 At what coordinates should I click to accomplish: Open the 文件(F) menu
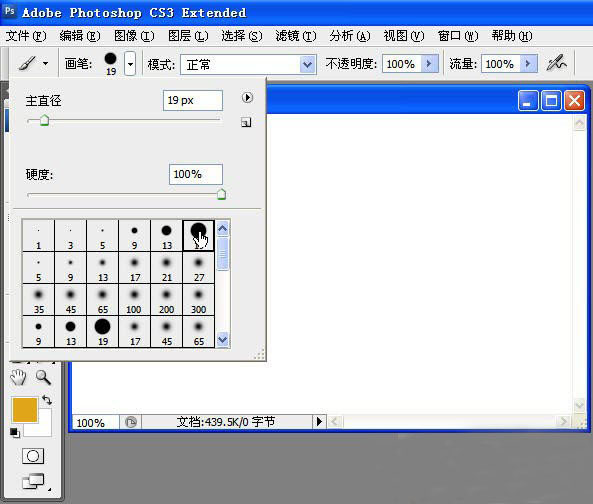click(26, 36)
